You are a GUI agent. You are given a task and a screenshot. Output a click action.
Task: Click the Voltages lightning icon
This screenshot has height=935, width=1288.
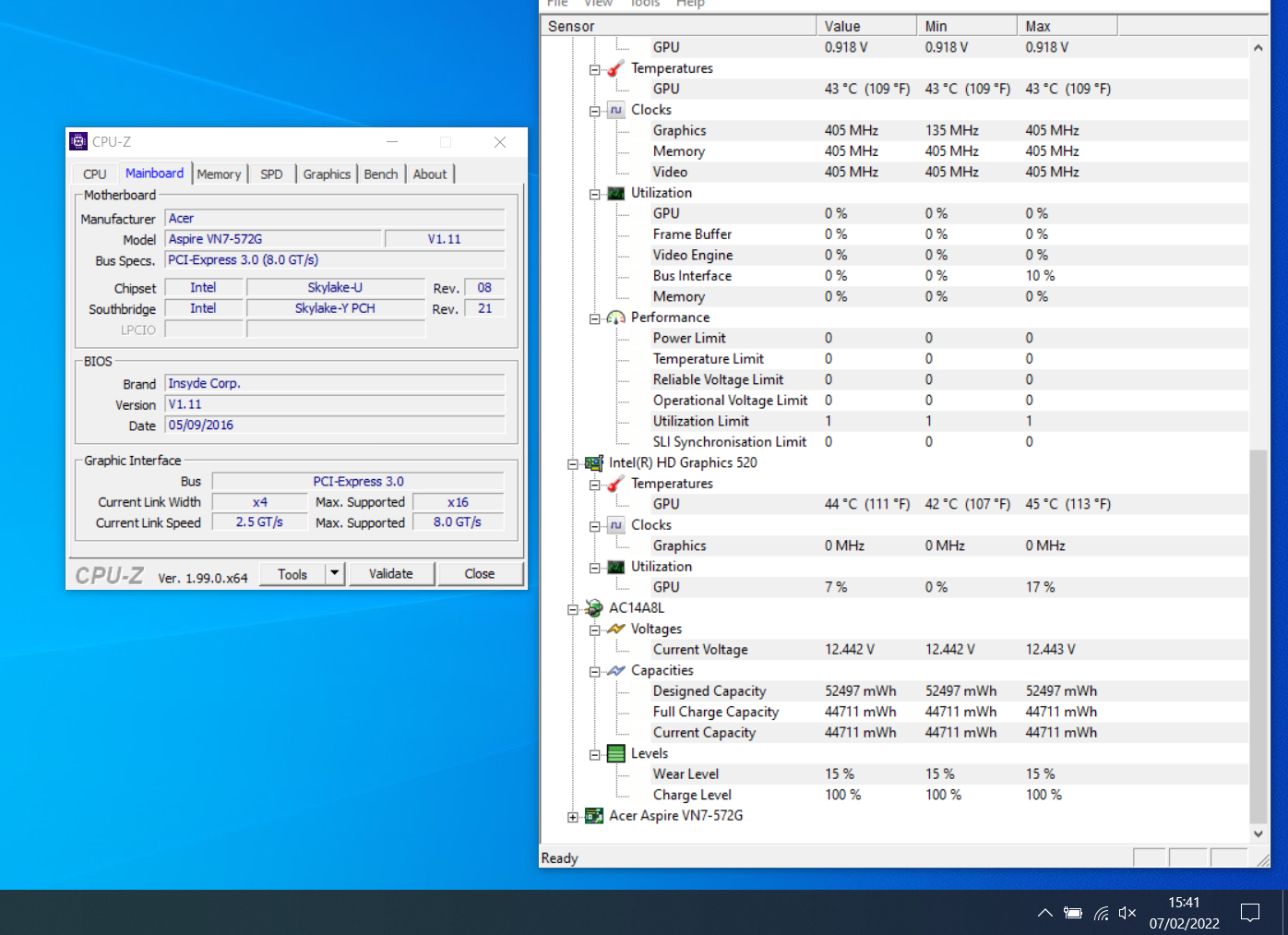[616, 629]
